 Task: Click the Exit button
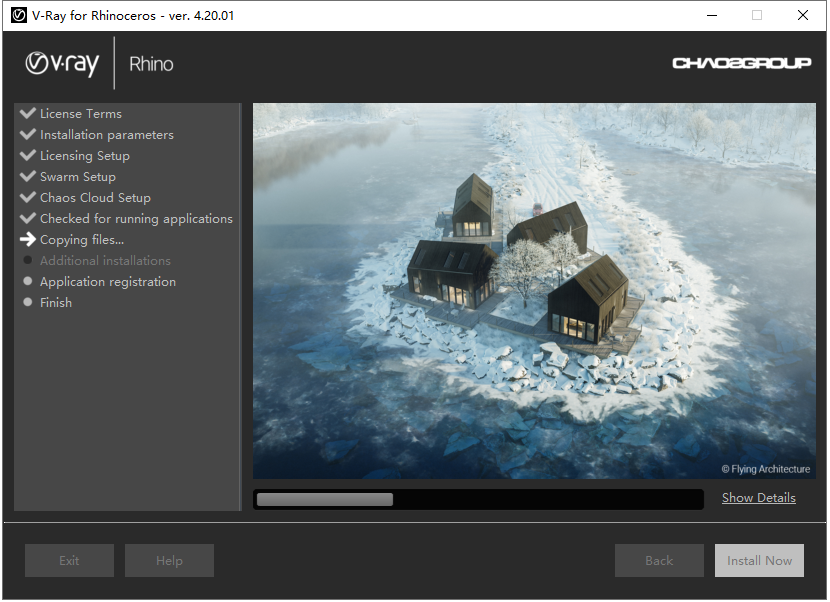69,560
